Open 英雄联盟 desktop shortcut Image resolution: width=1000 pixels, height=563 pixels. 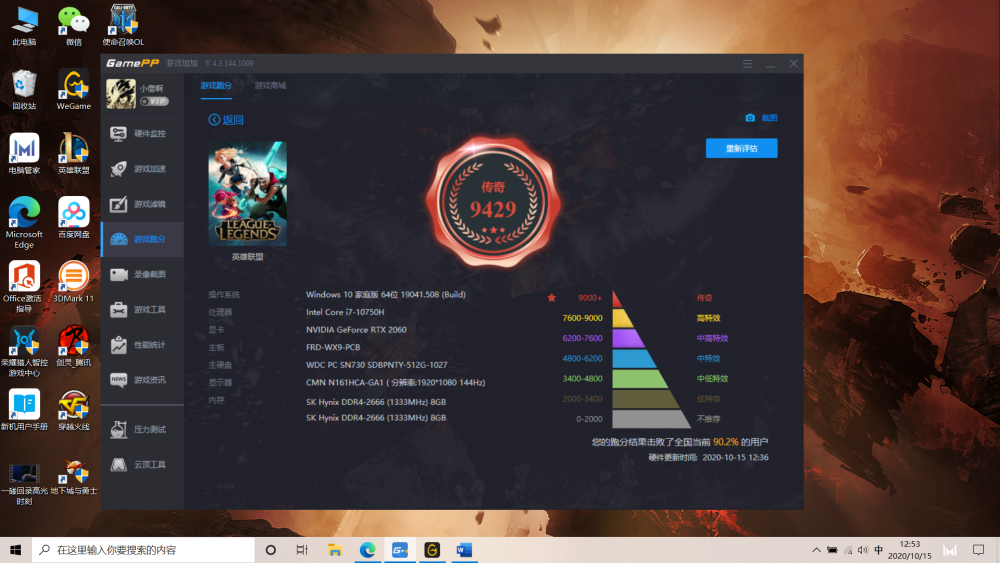(x=73, y=154)
